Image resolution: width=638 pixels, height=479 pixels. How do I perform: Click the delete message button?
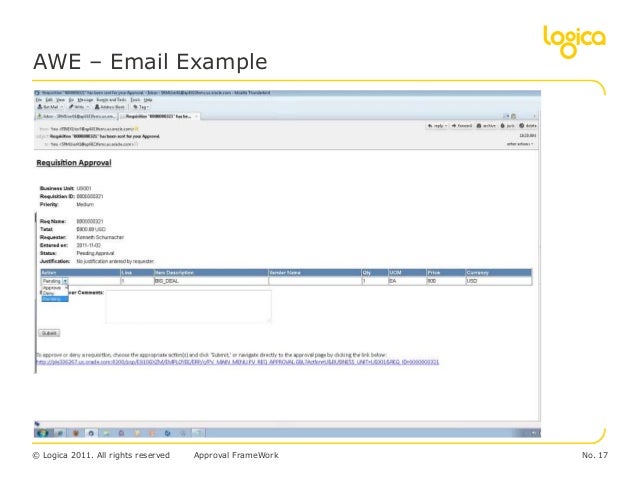pyautogui.click(x=528, y=126)
